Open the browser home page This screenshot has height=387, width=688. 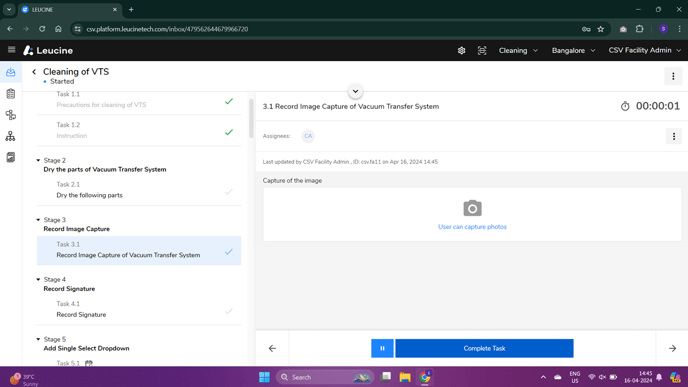click(x=58, y=29)
